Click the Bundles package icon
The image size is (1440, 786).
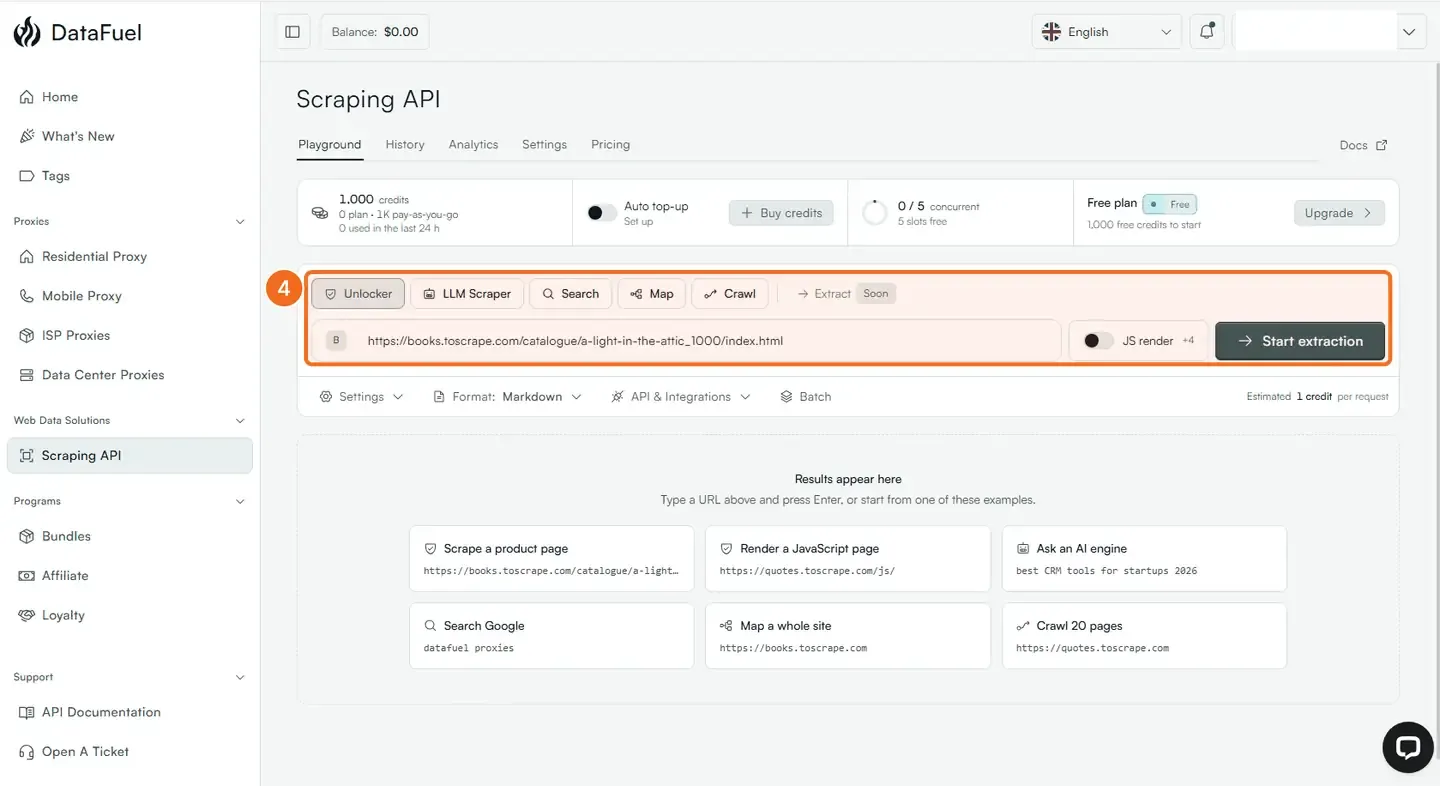(x=27, y=536)
